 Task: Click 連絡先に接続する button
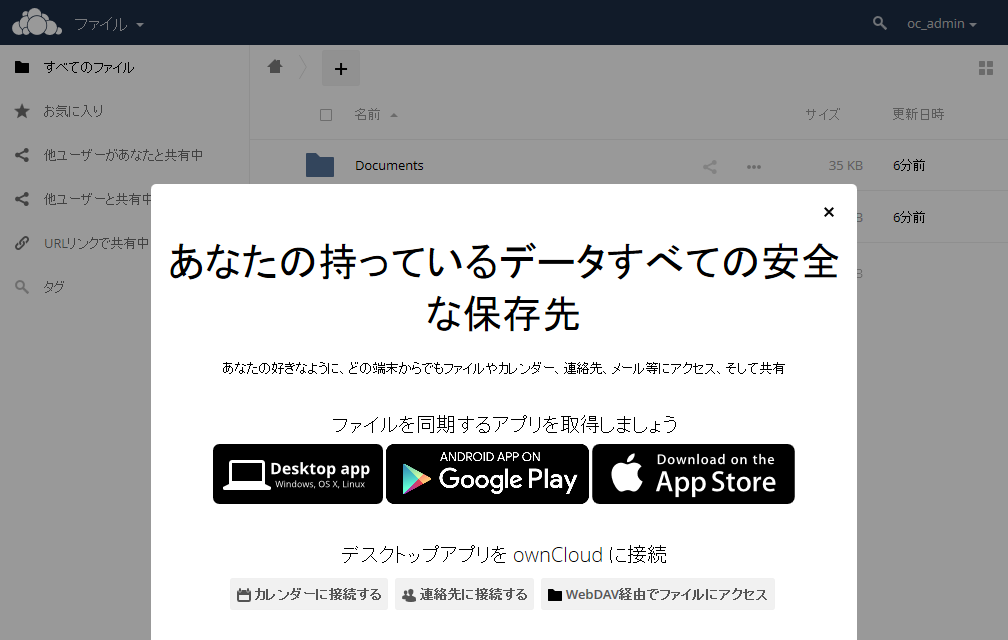(464, 594)
